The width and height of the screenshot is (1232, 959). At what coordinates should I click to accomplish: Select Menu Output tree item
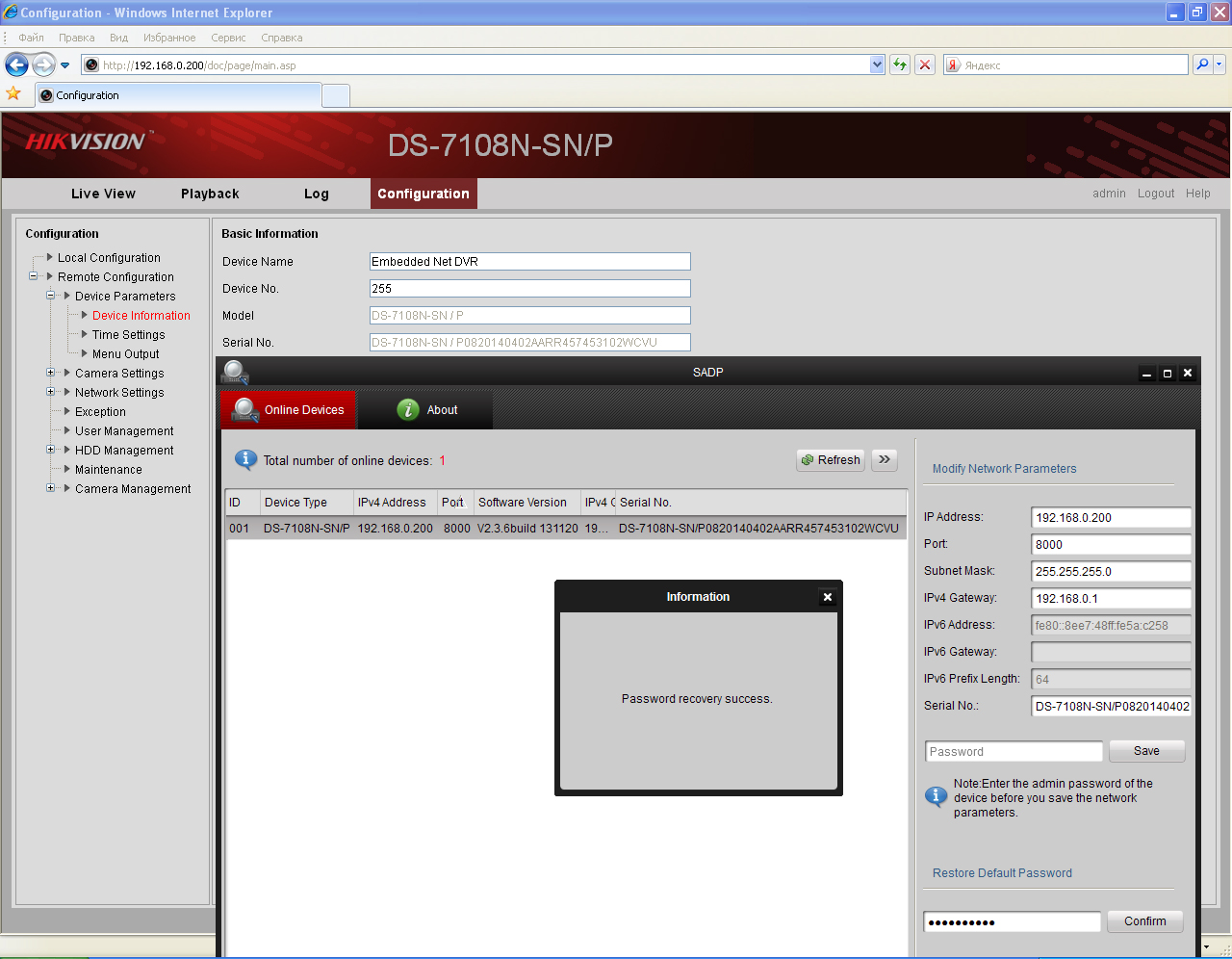point(126,354)
